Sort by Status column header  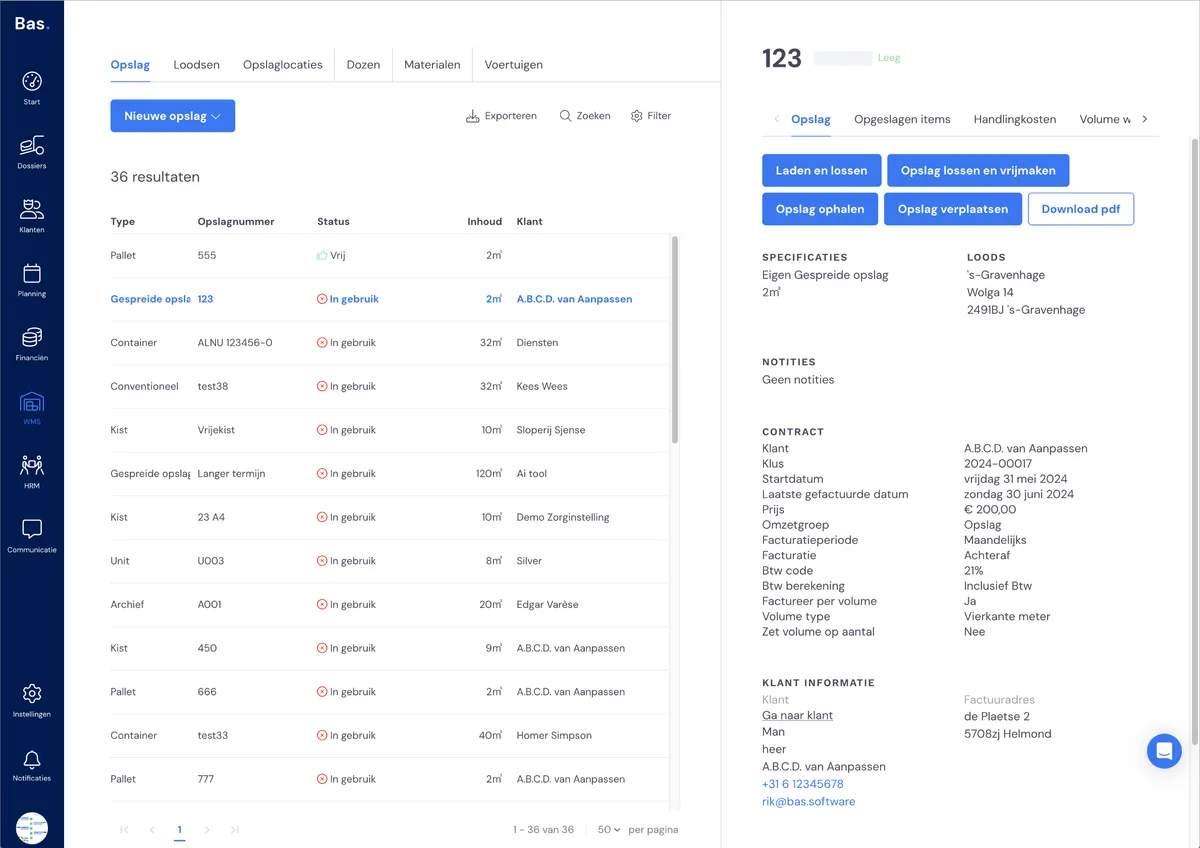(x=333, y=222)
